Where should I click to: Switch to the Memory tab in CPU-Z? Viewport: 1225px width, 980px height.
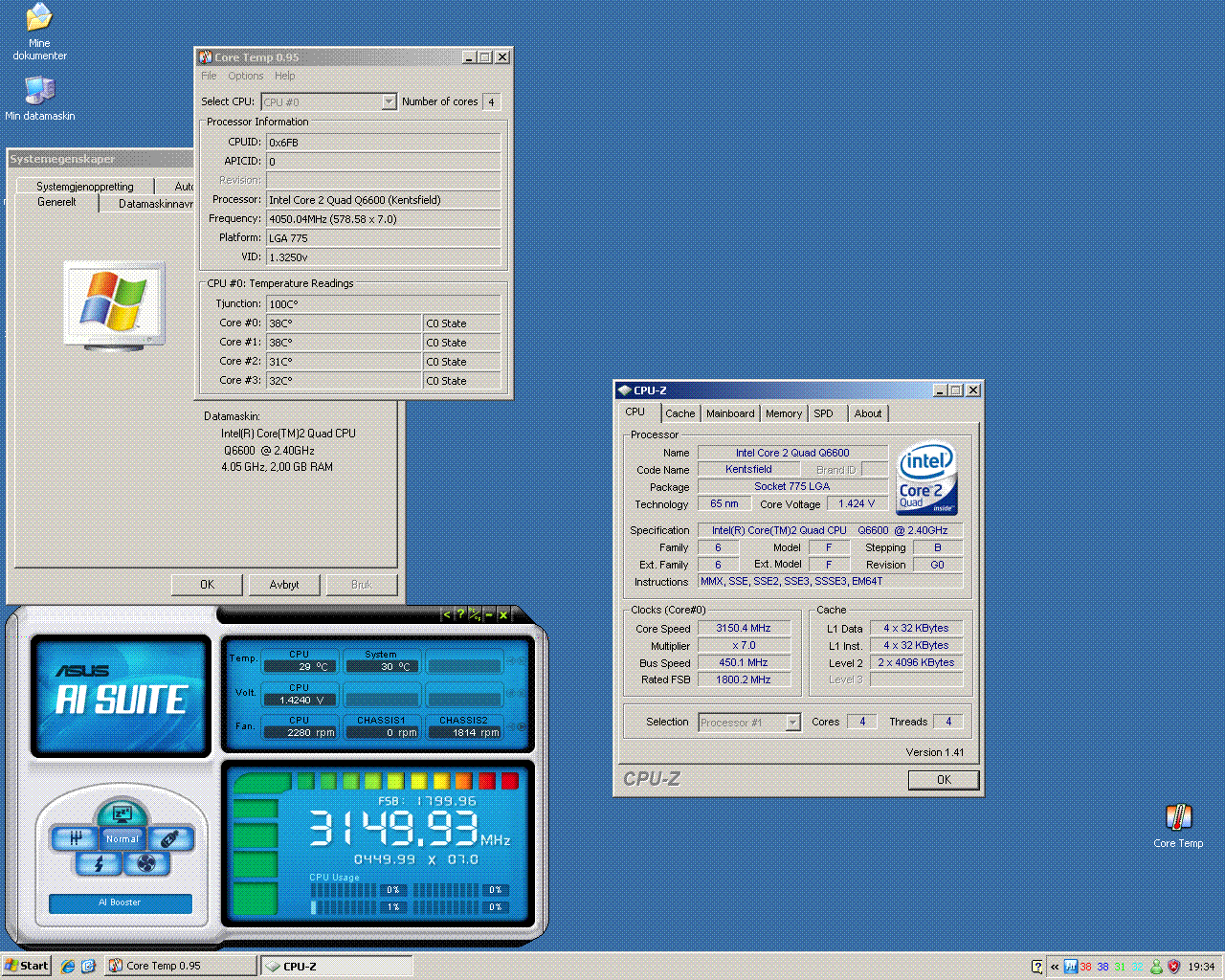pos(784,413)
